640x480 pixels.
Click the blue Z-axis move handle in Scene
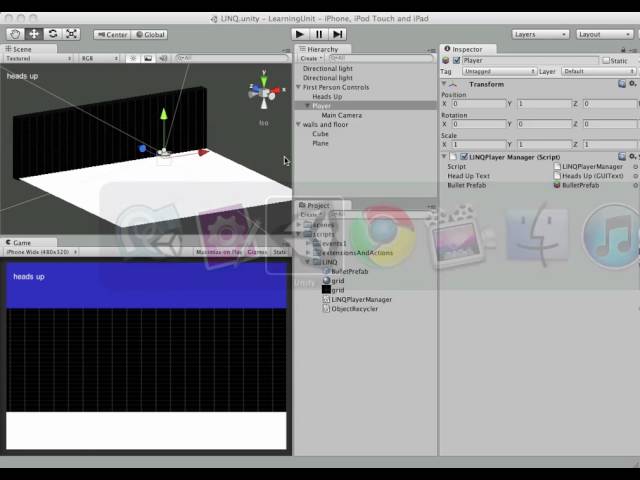click(x=142, y=149)
